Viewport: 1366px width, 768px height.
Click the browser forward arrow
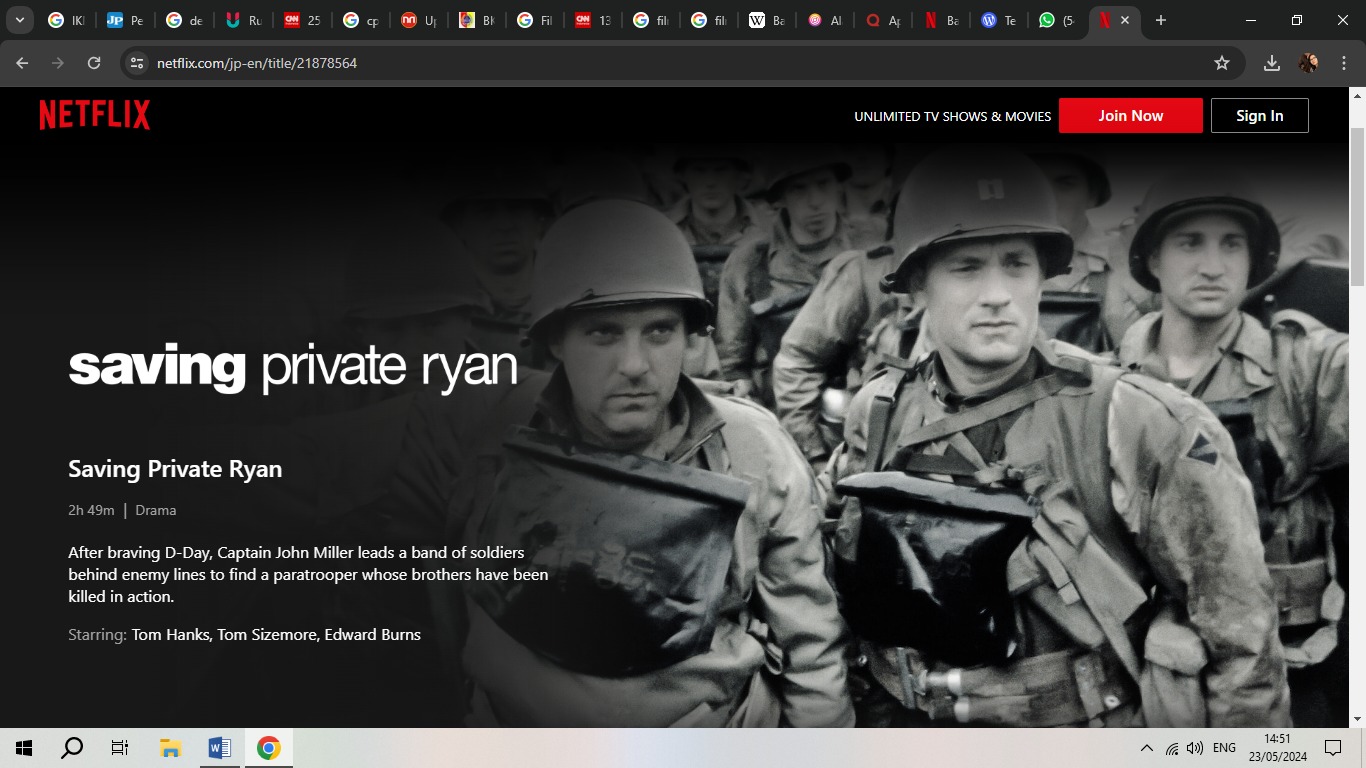[58, 63]
